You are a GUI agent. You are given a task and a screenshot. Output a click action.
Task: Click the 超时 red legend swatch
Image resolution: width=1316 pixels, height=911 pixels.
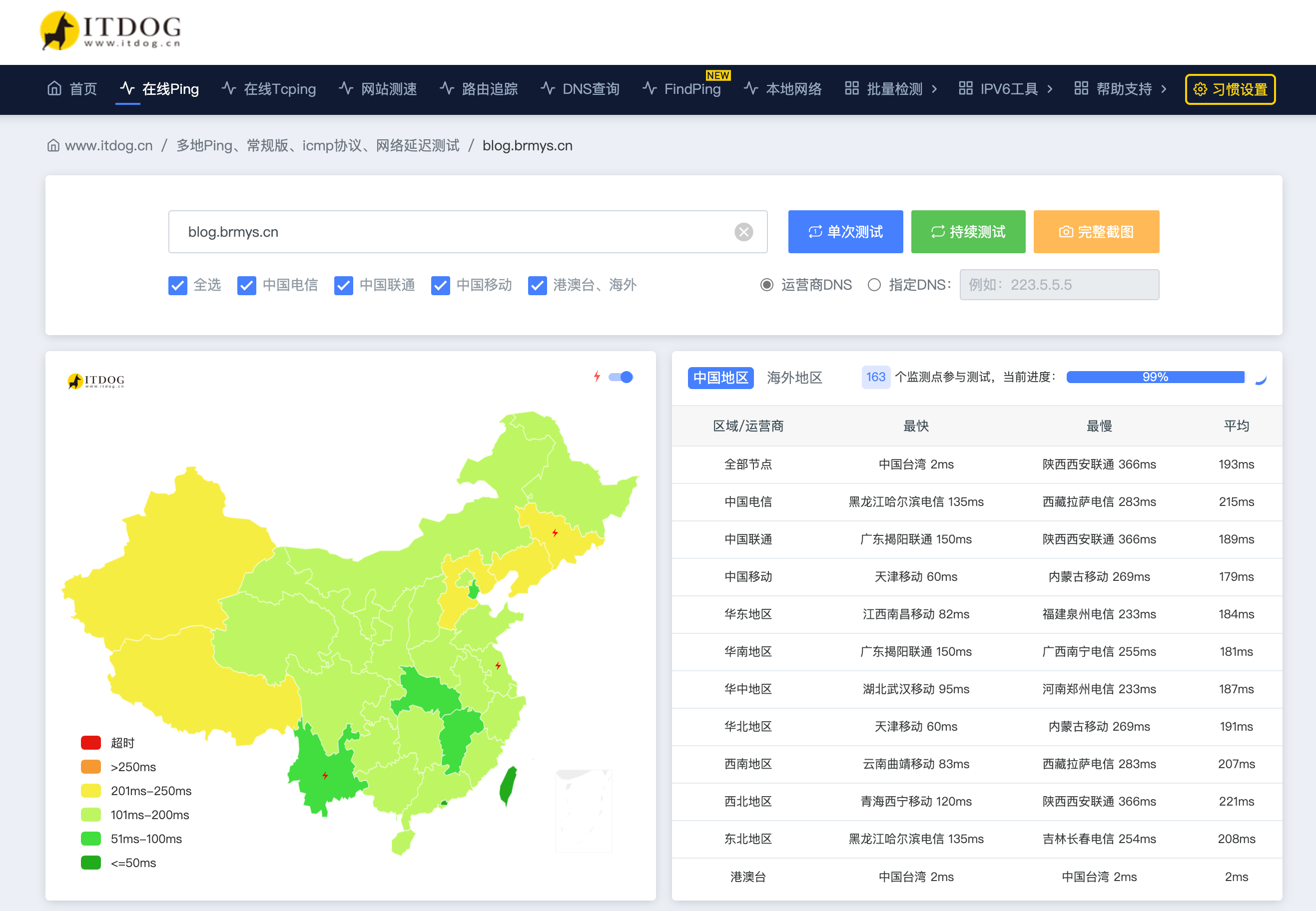(91, 743)
